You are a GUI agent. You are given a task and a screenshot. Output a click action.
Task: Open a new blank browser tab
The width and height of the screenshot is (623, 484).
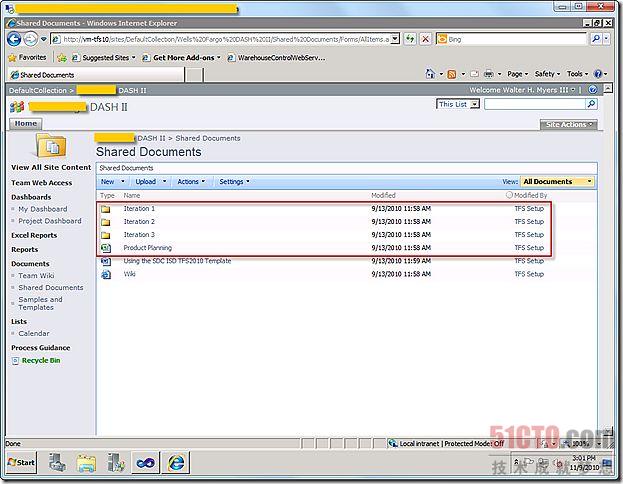point(194,75)
